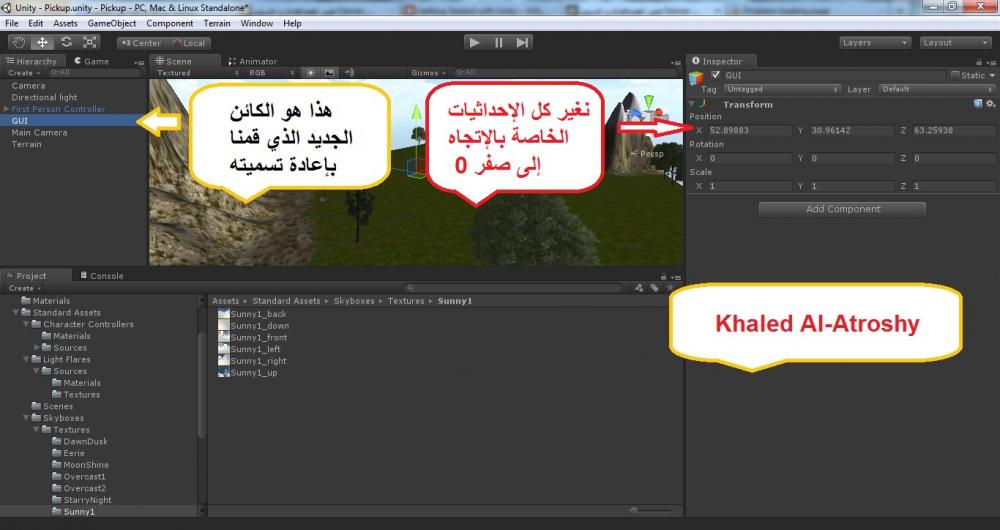Switch to the Game tab
1000x530 pixels.
click(x=91, y=61)
